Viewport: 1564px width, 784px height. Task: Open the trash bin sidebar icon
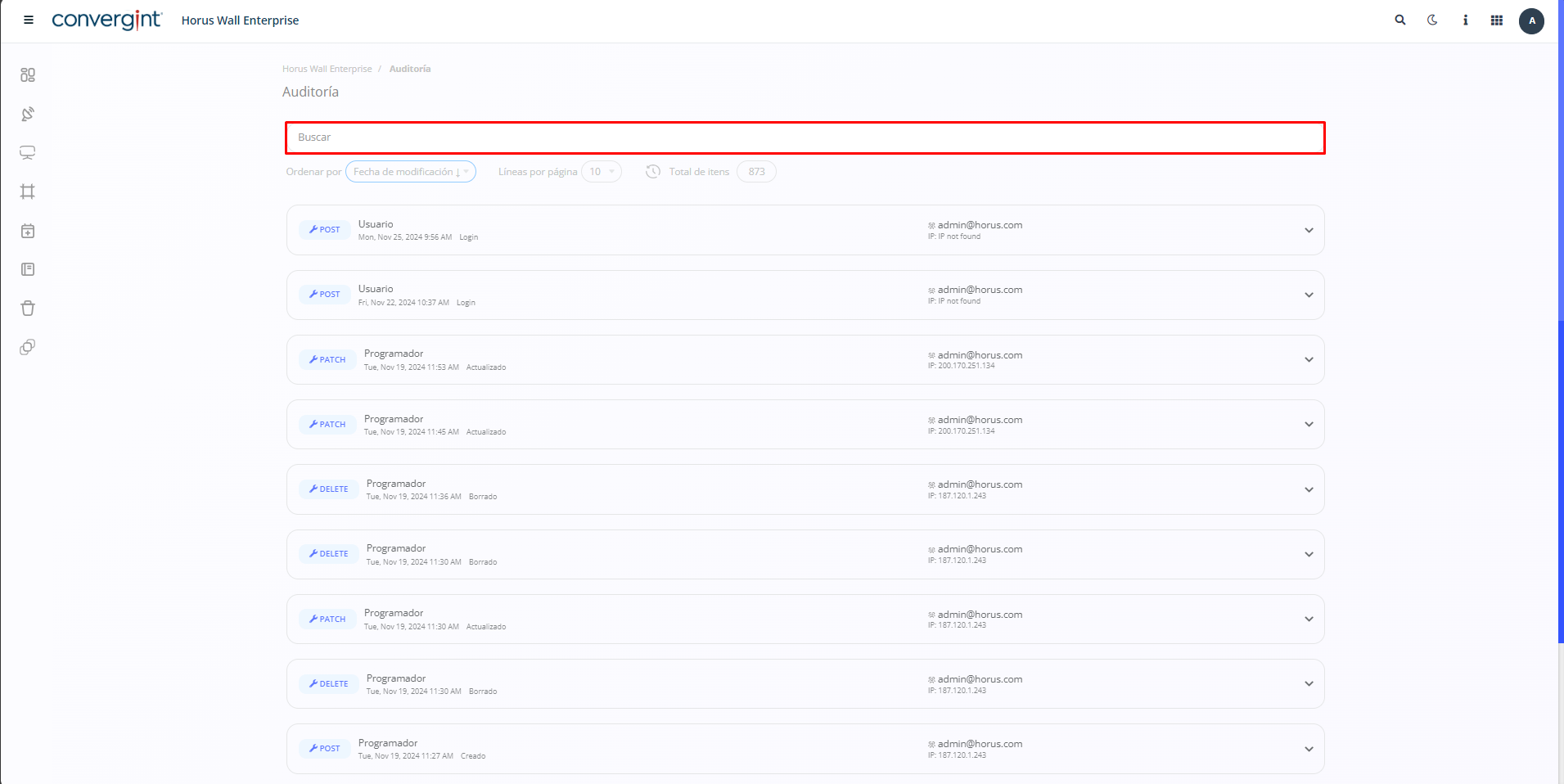pos(28,309)
